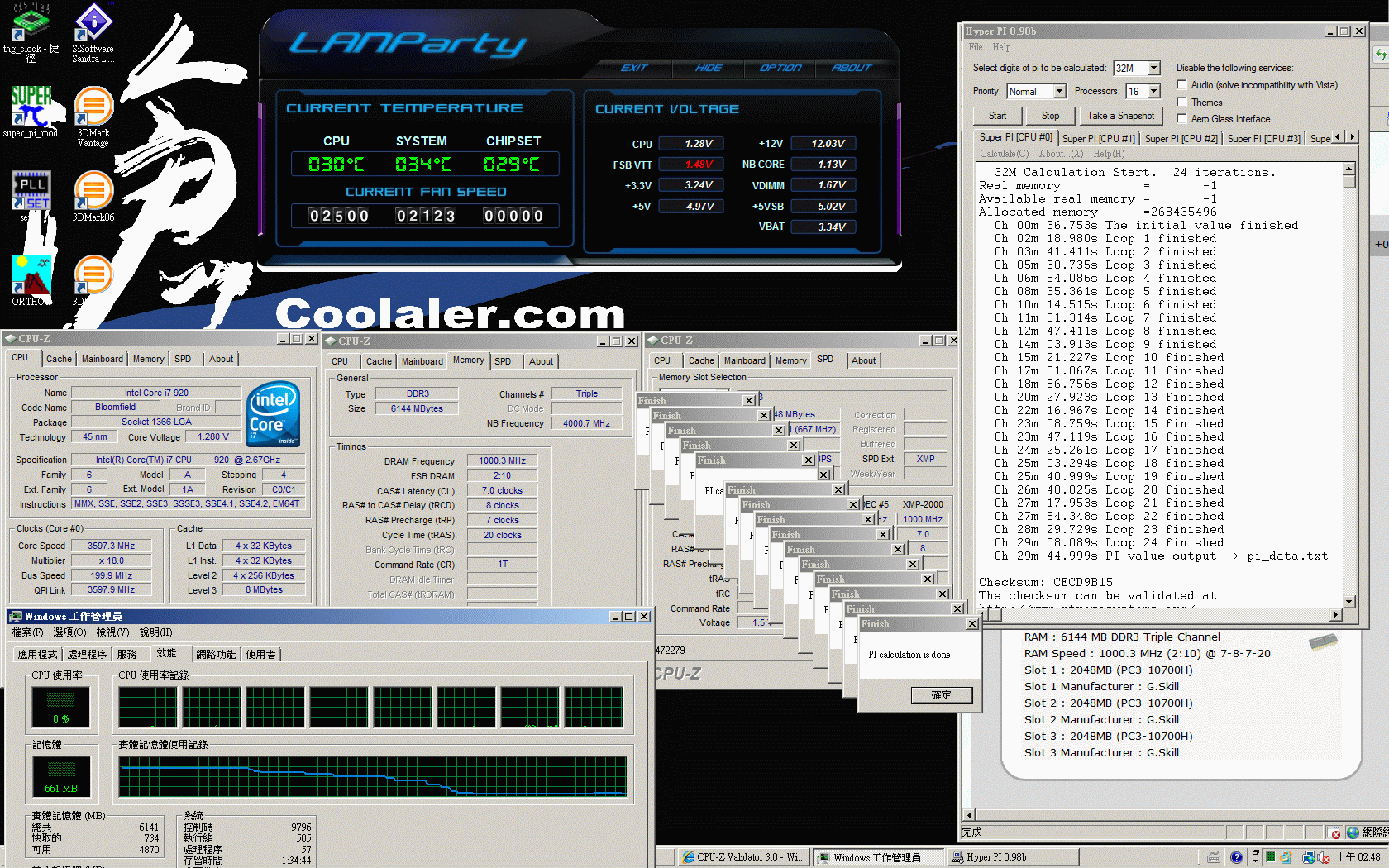Open the Processors count dropdown
The height and width of the screenshot is (868, 1389).
pos(1154,91)
